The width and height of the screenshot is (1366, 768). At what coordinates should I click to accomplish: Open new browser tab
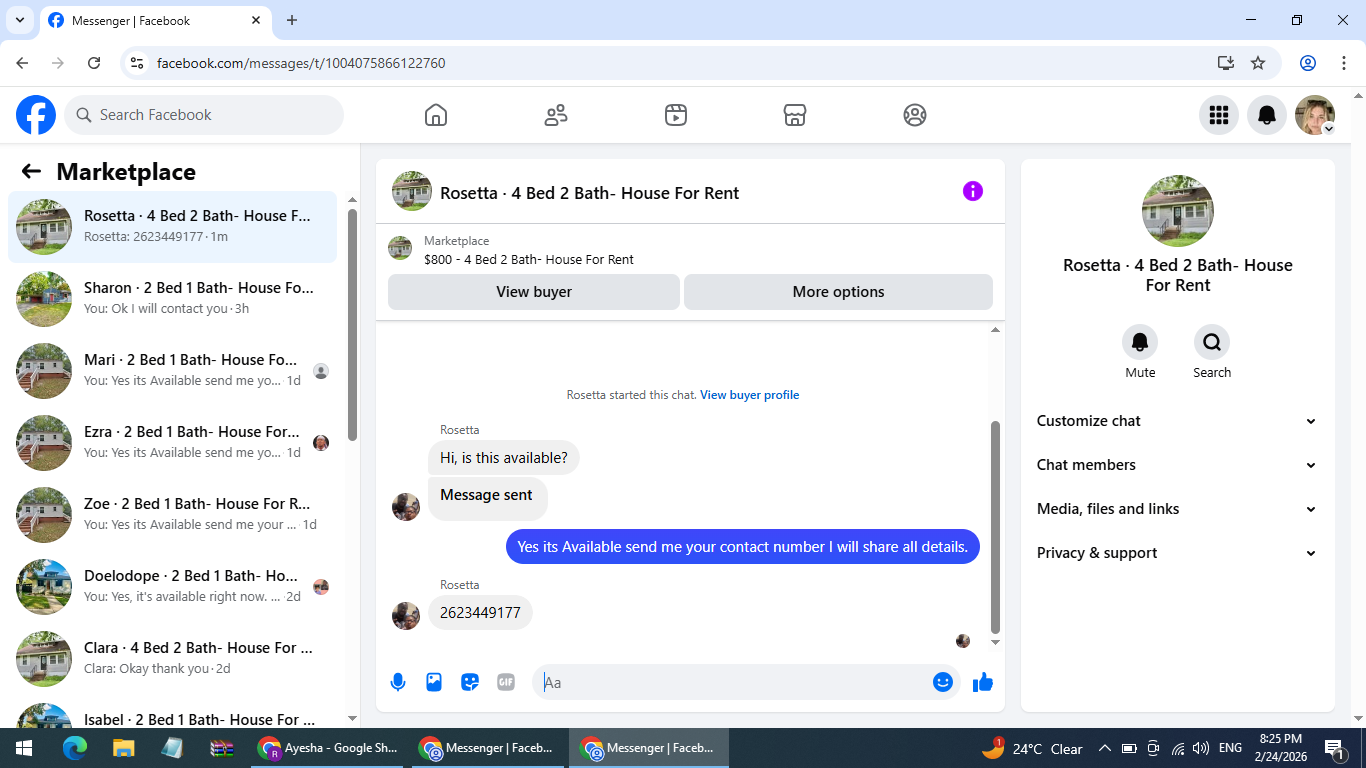[292, 20]
